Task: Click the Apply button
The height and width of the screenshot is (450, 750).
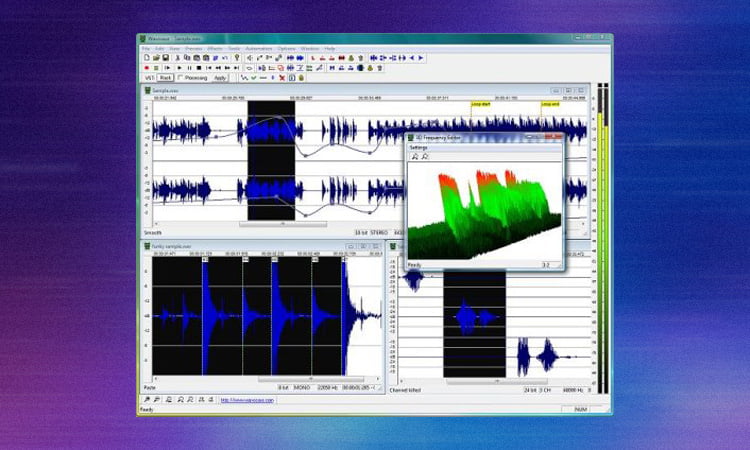Action: [220, 77]
